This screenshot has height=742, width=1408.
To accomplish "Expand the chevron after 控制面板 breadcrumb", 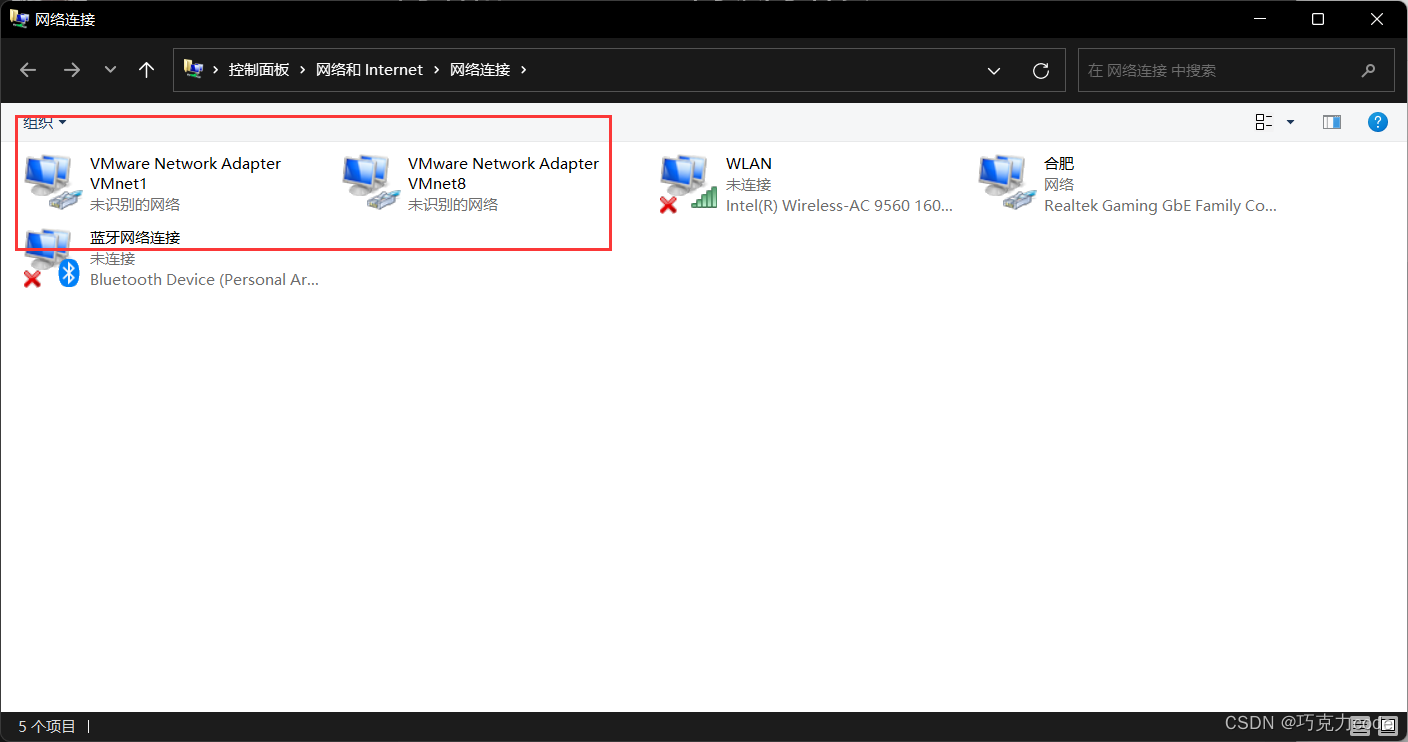I will tap(303, 70).
